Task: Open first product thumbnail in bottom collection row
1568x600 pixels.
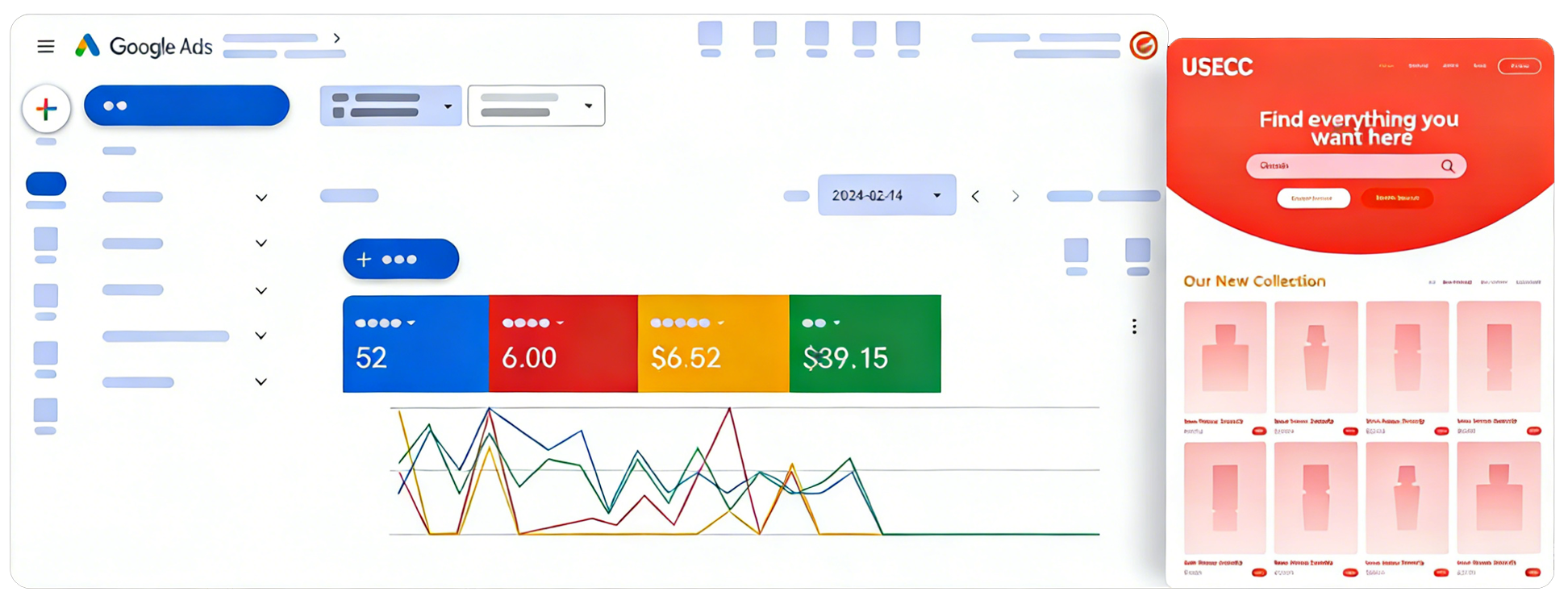Action: [1224, 498]
